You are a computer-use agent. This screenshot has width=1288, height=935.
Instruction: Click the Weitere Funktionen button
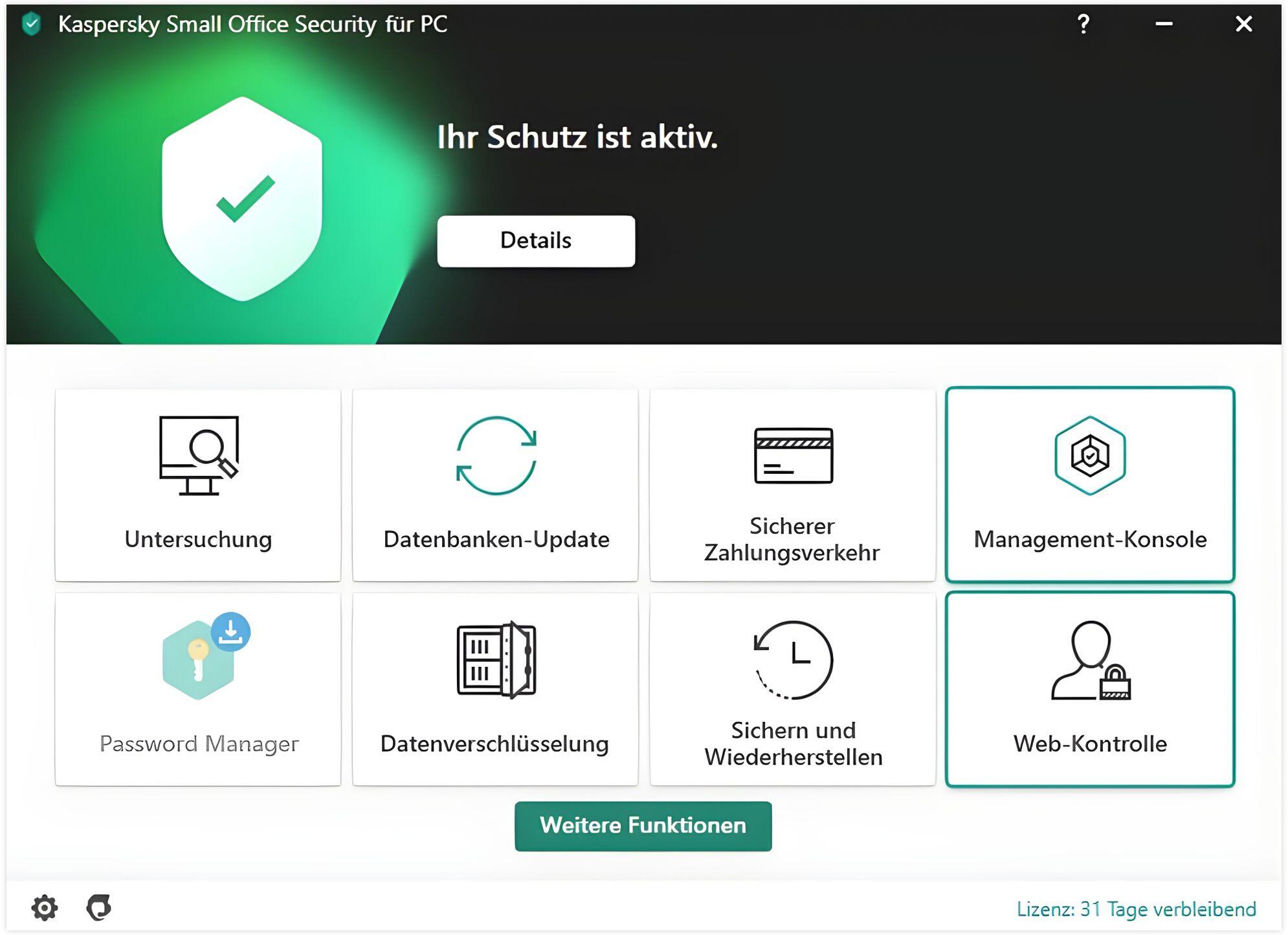click(643, 826)
